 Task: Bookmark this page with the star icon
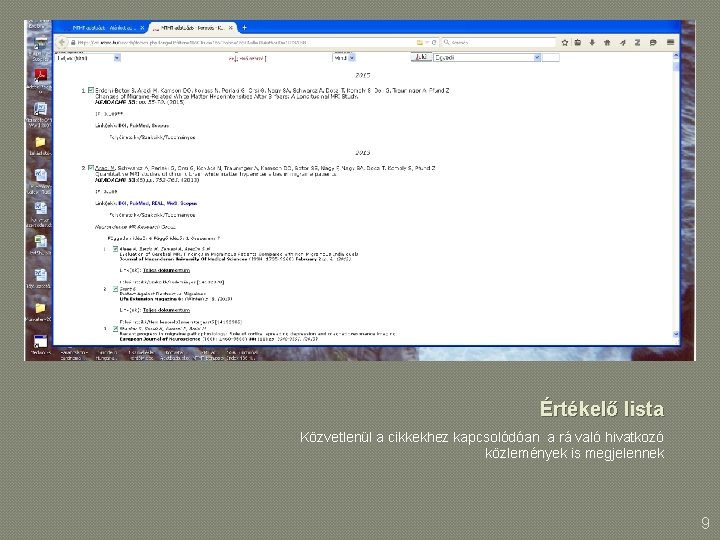click(565, 42)
